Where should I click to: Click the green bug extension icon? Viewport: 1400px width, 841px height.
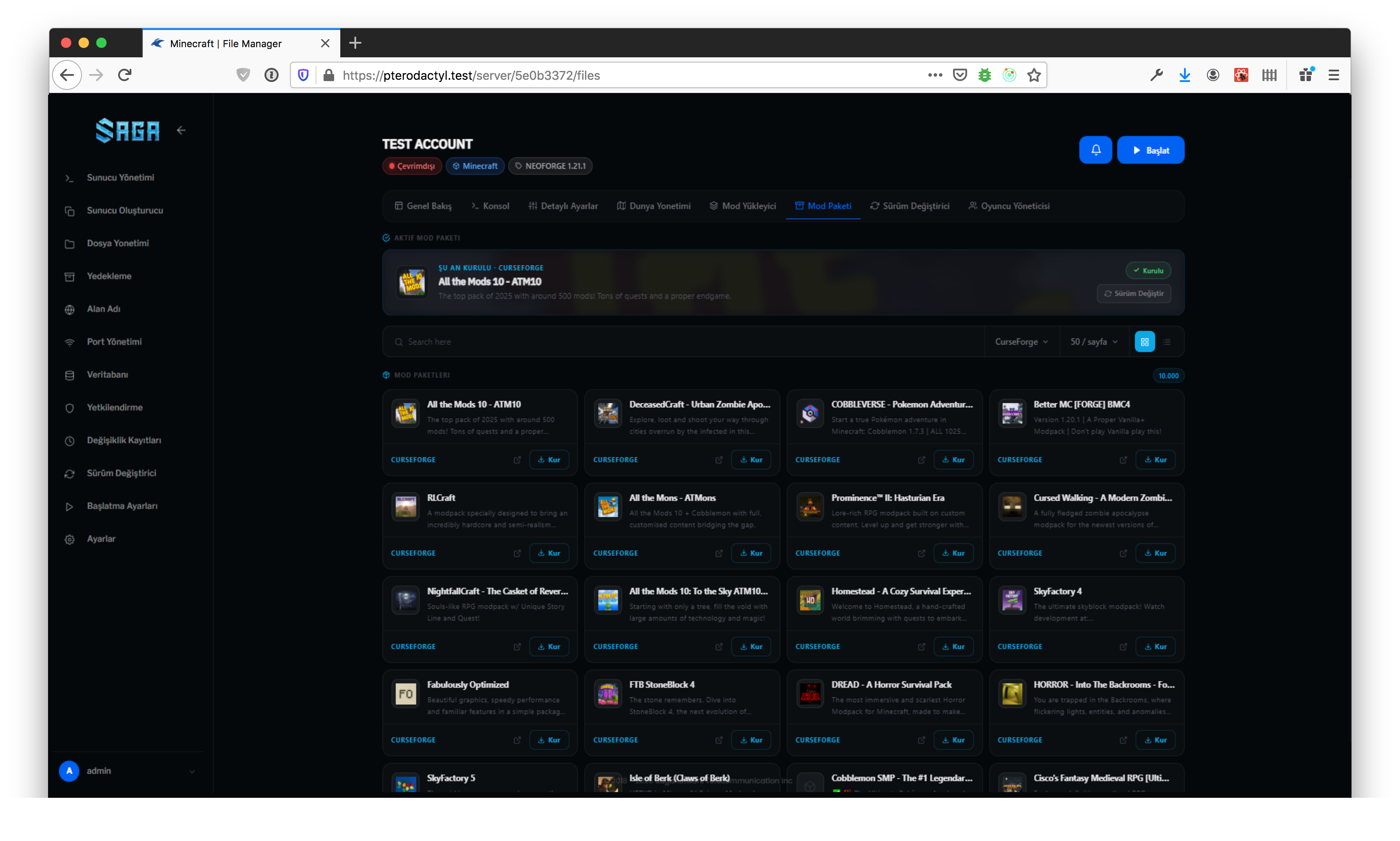point(984,75)
